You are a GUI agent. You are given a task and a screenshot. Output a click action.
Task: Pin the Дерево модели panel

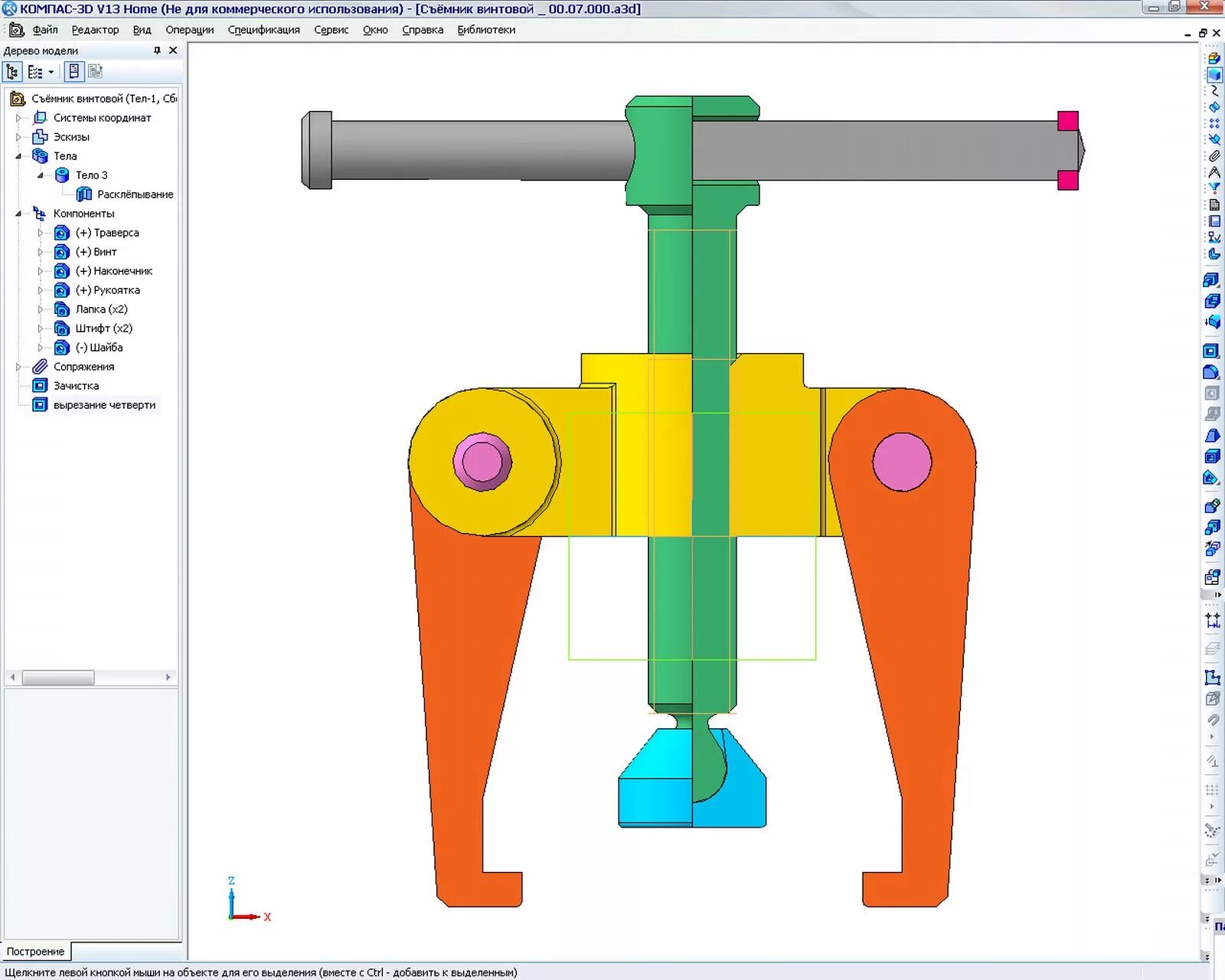157,51
